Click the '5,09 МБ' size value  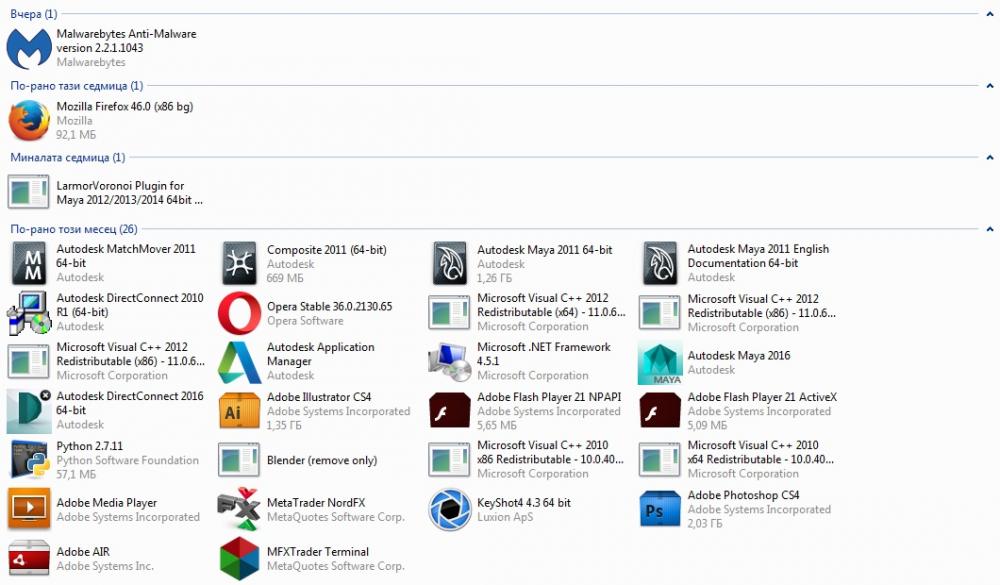(707, 425)
